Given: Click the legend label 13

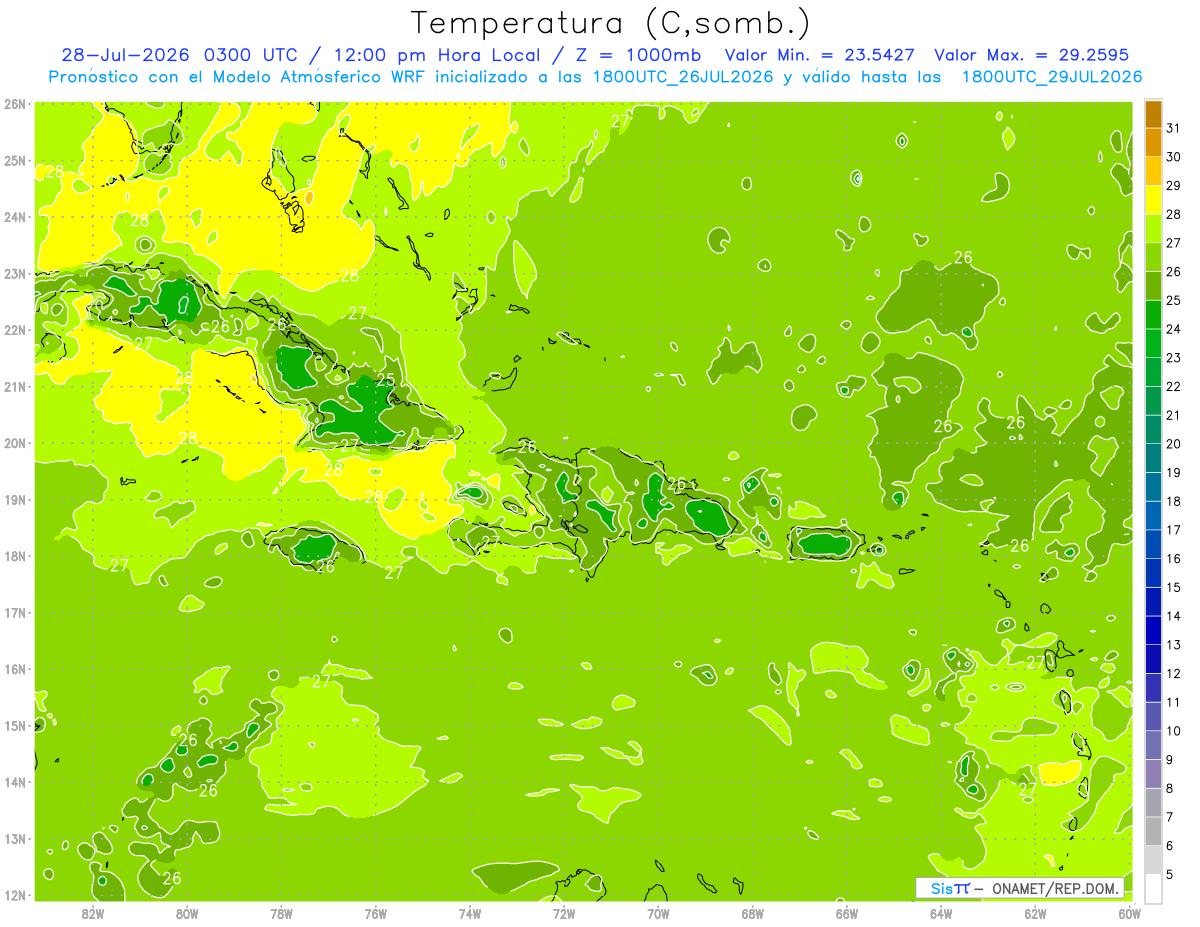Looking at the screenshot, I should tap(1174, 645).
